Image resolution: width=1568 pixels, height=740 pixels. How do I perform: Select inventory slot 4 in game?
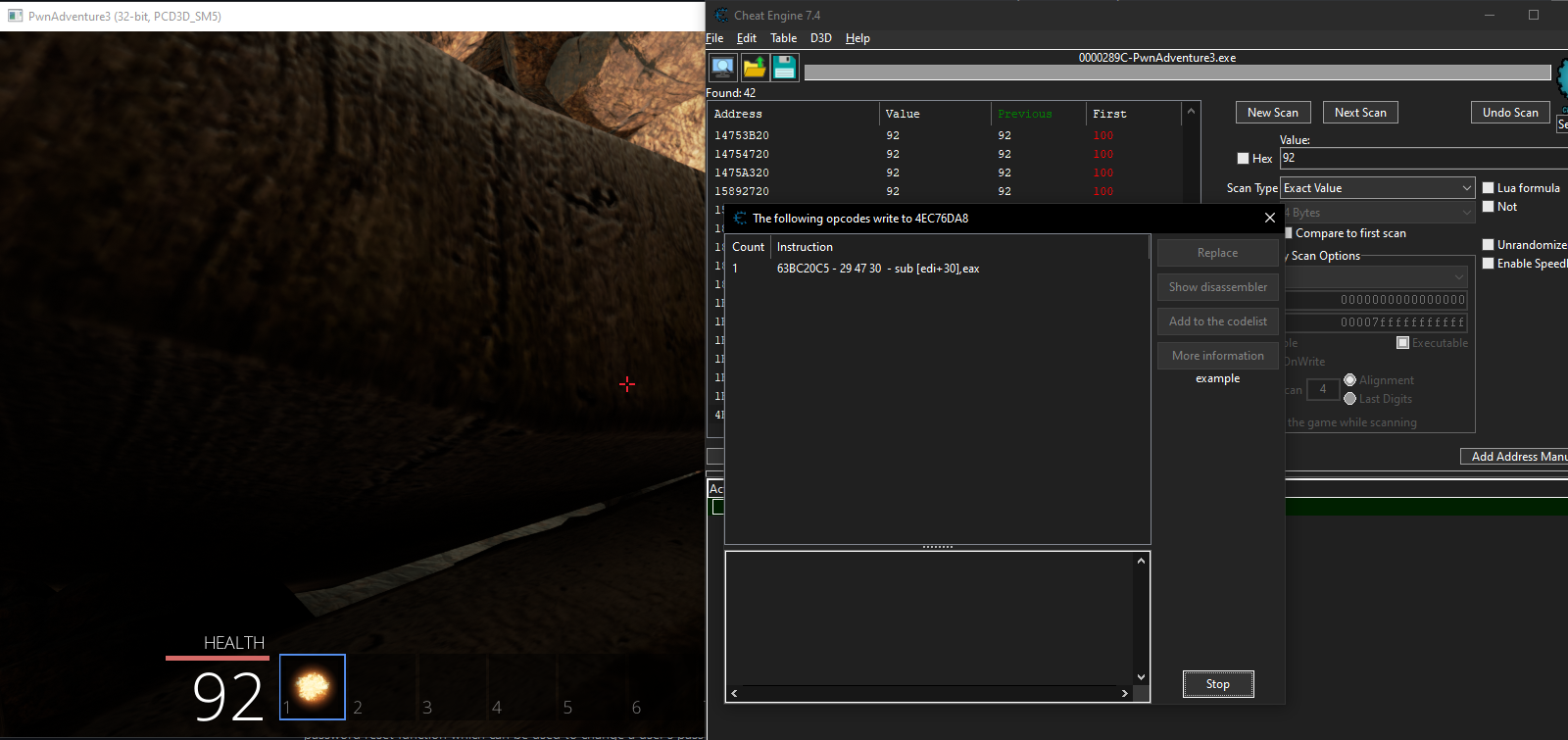[x=521, y=686]
